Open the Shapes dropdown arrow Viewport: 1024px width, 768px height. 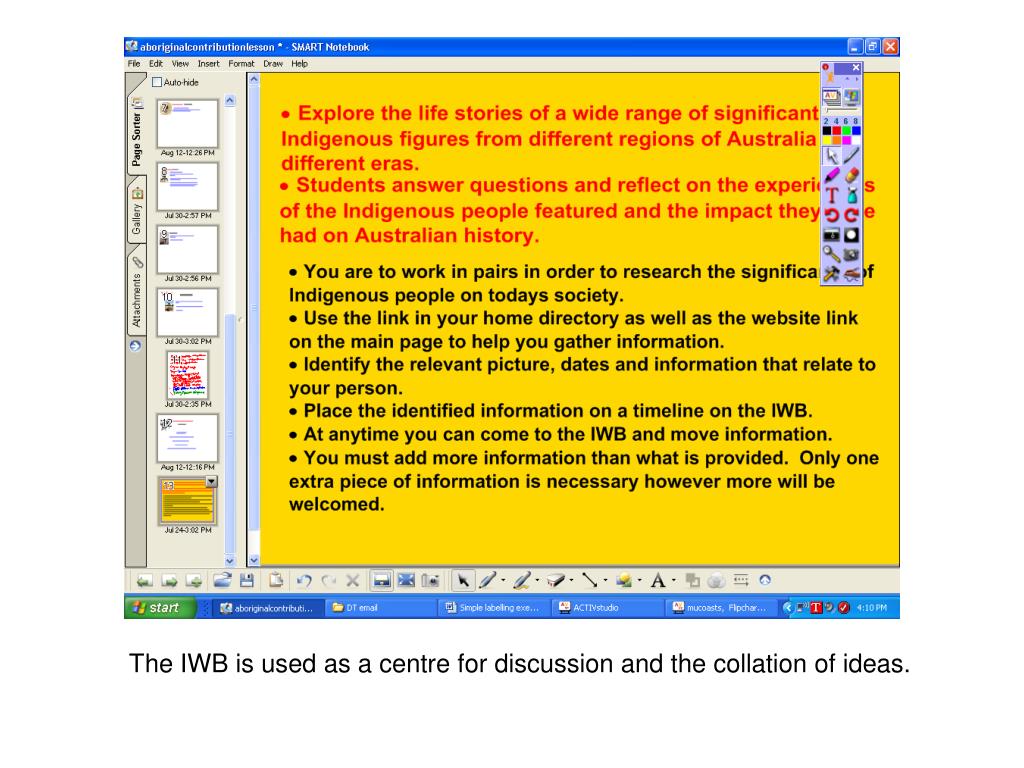pos(639,580)
